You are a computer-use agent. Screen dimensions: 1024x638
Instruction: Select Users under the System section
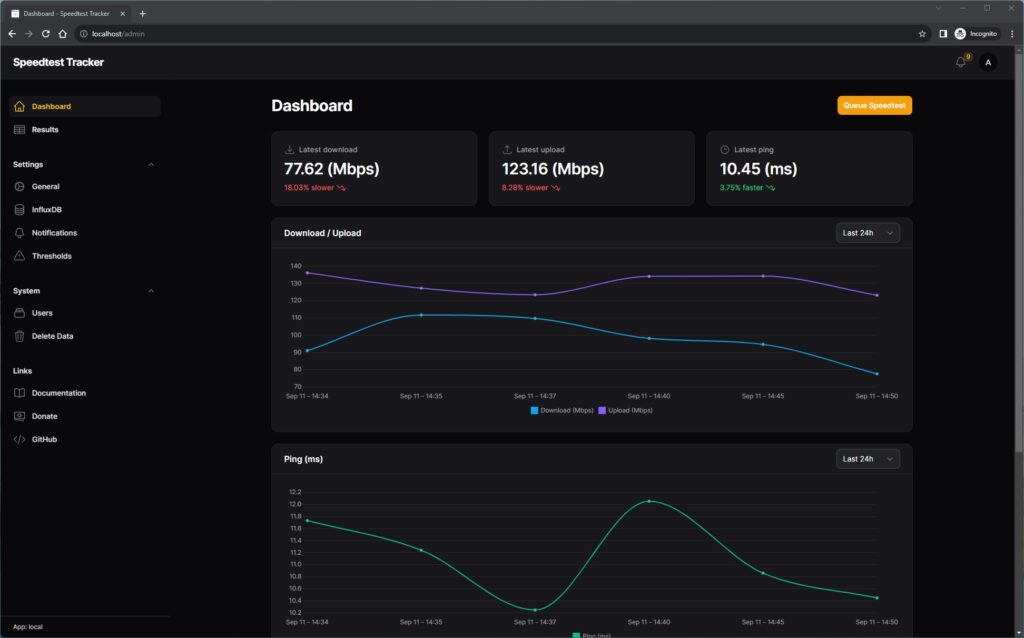pyautogui.click(x=43, y=312)
